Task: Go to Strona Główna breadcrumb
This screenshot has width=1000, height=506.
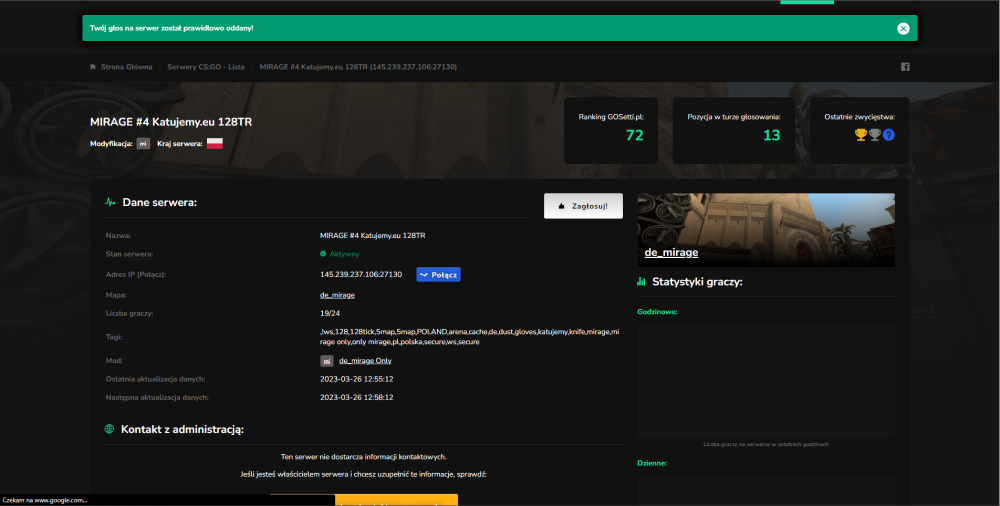Action: (126, 67)
